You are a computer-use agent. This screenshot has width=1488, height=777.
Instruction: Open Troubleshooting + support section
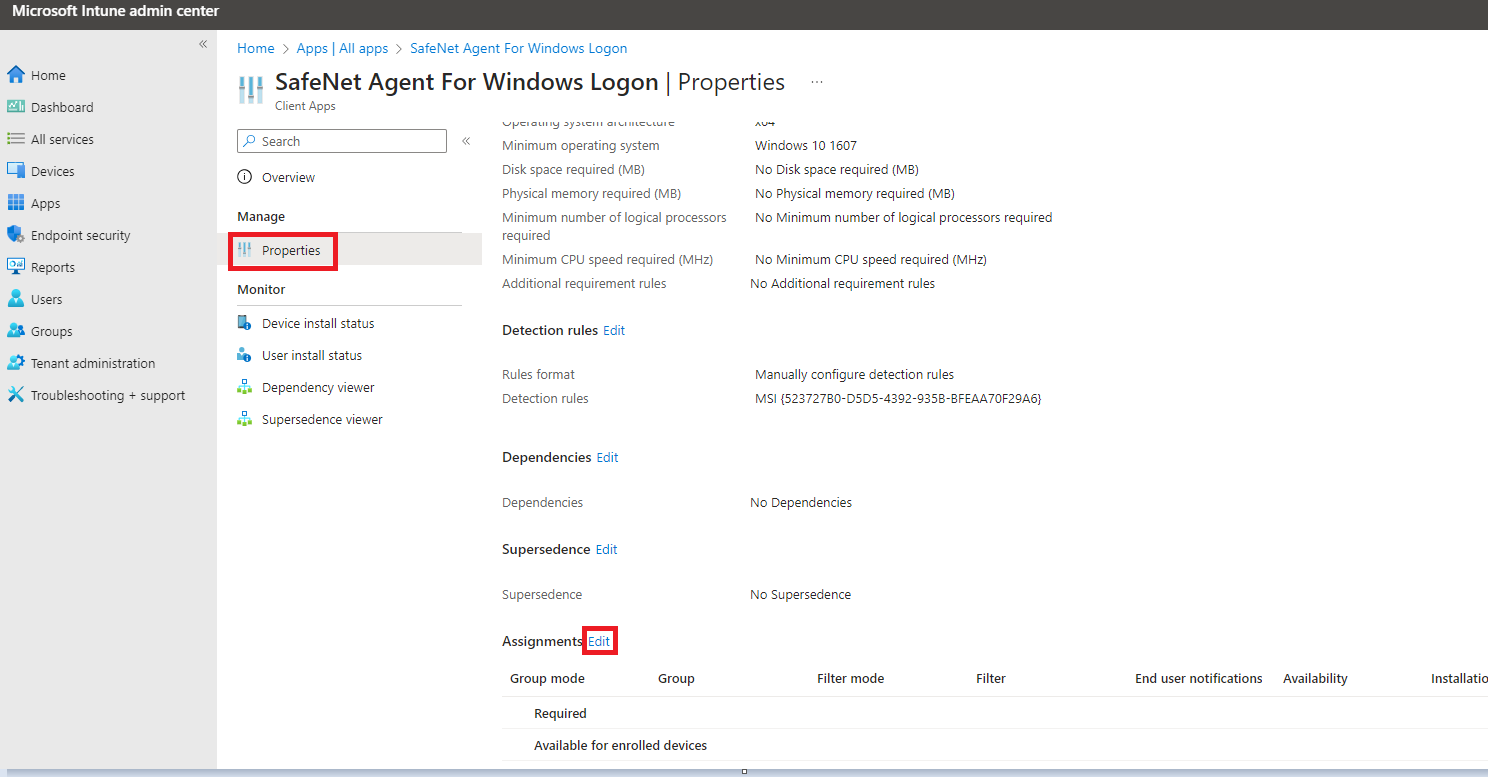(x=108, y=395)
